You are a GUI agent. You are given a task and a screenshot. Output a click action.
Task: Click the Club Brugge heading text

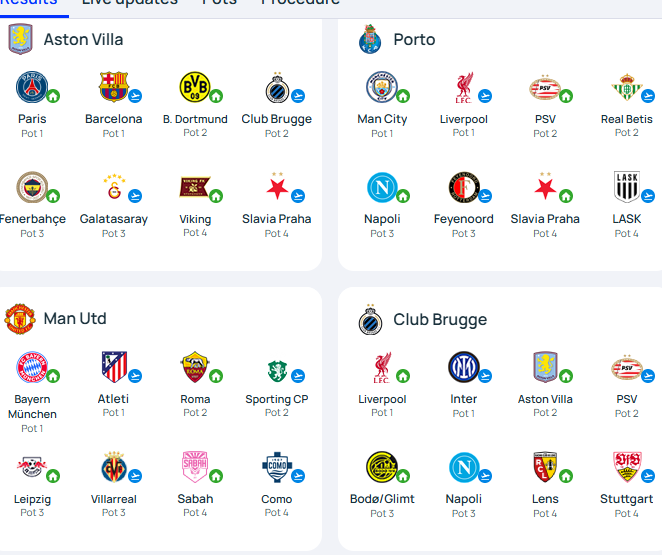[x=440, y=319]
